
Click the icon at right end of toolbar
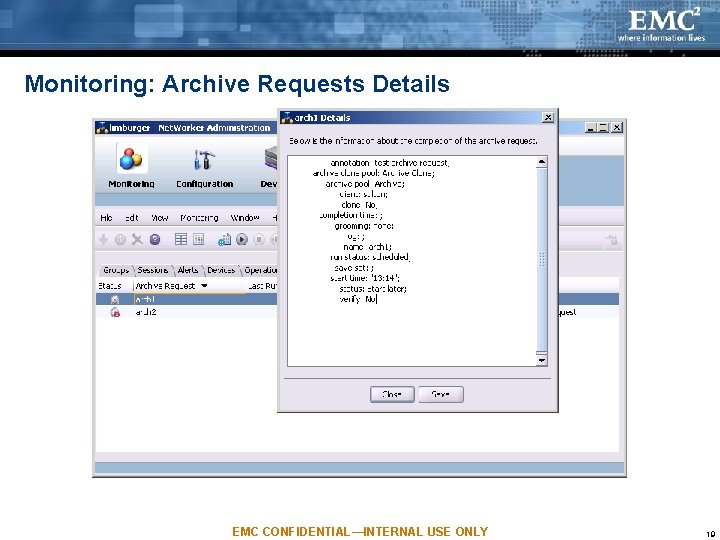coord(612,240)
